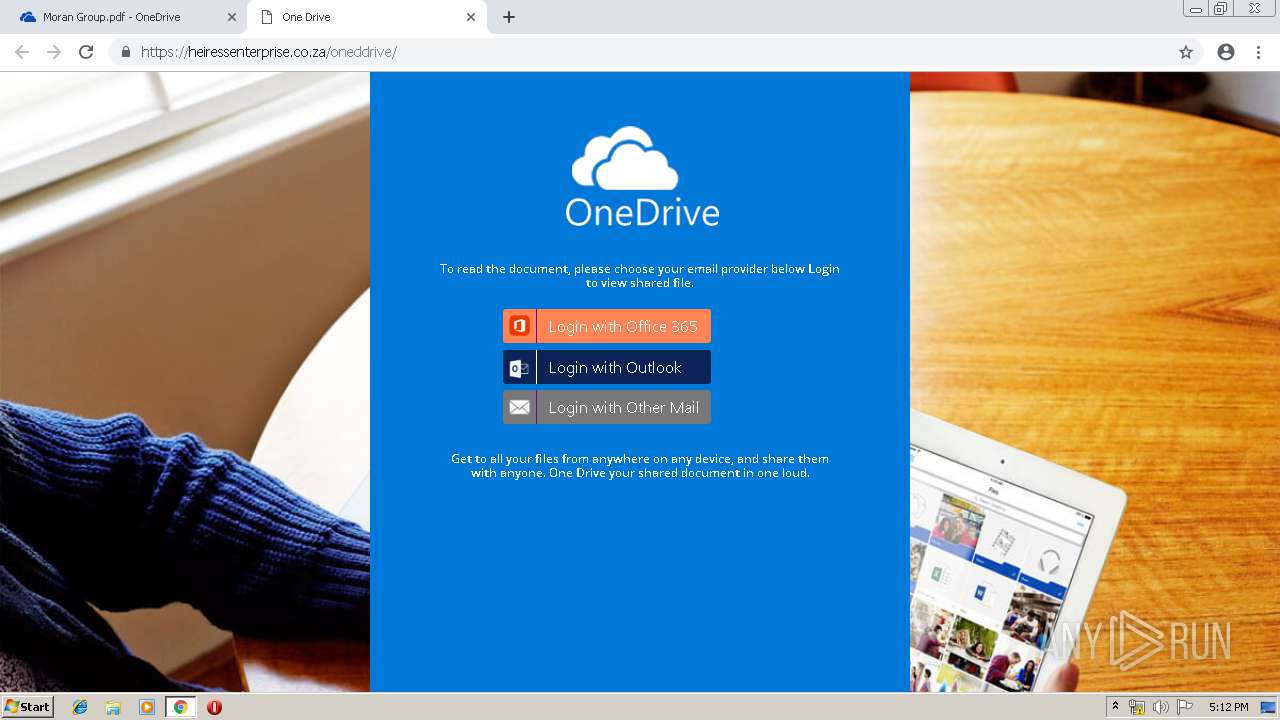Switch to the Moran Group.pdf - OneDrive tab

[126, 17]
